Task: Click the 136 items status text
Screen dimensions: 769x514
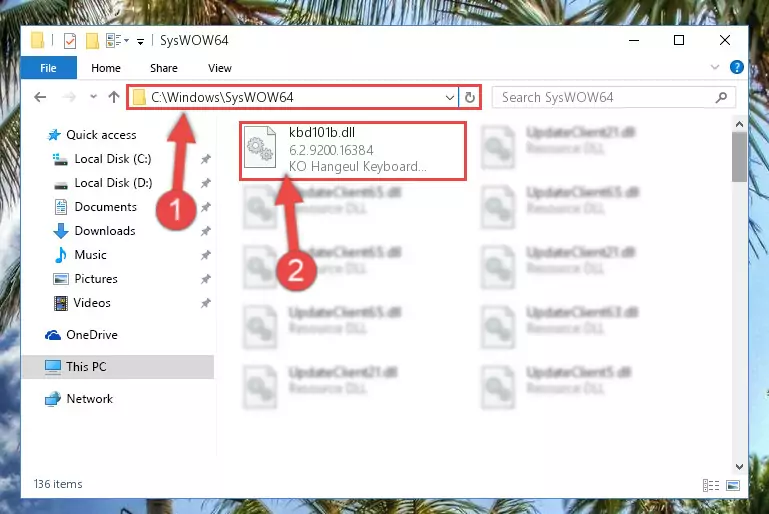Action: click(58, 484)
